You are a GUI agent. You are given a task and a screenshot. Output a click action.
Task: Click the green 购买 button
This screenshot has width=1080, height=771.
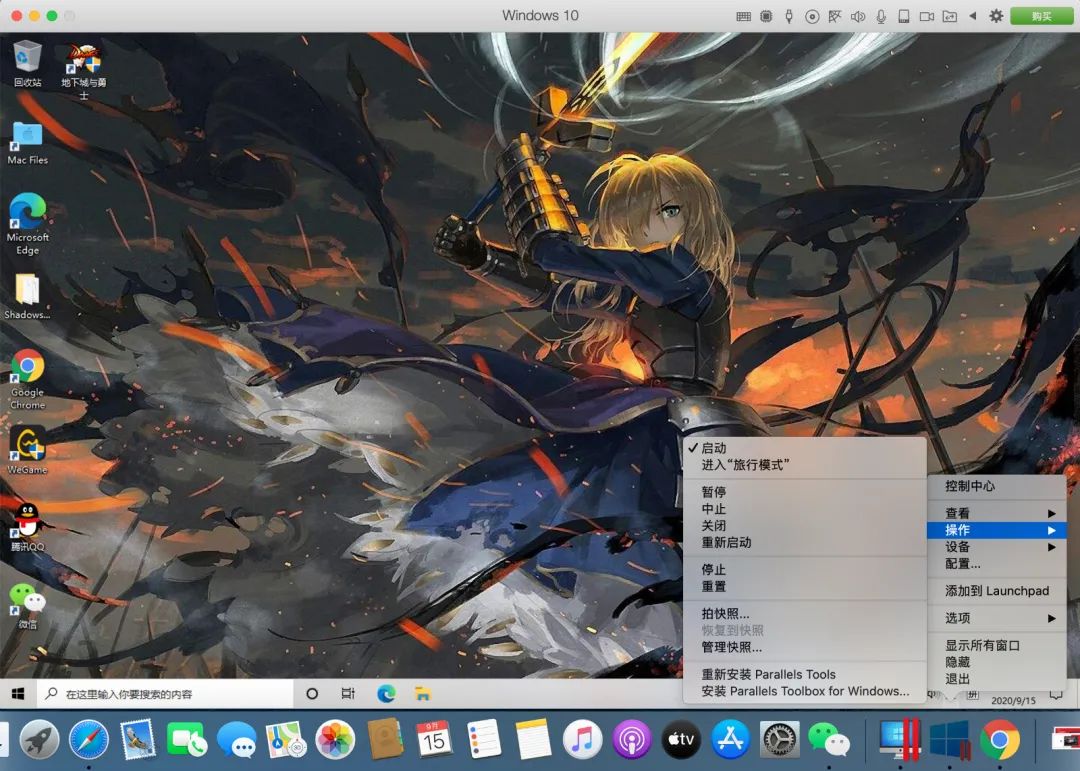pos(1041,16)
